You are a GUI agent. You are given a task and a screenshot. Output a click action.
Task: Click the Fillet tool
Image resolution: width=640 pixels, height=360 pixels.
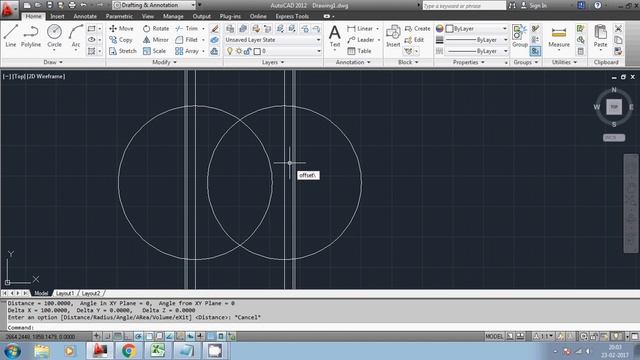coord(187,40)
